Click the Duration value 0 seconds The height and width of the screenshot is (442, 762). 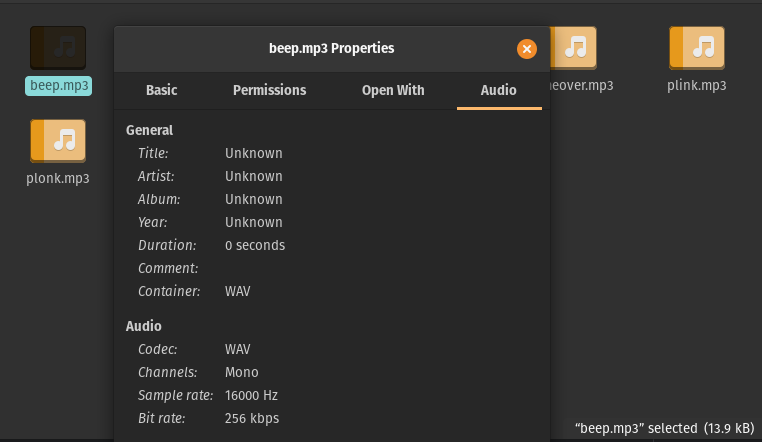pyautogui.click(x=255, y=245)
